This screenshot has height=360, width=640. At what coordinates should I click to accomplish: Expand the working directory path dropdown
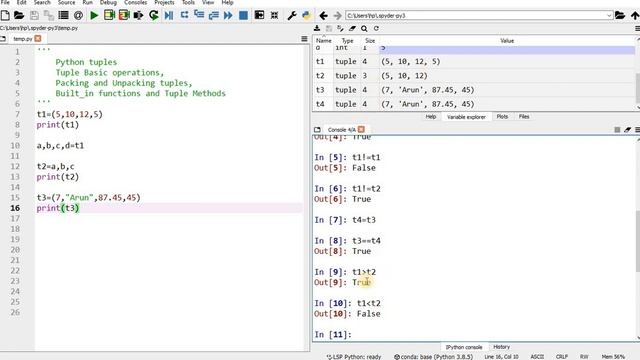[x=609, y=16]
